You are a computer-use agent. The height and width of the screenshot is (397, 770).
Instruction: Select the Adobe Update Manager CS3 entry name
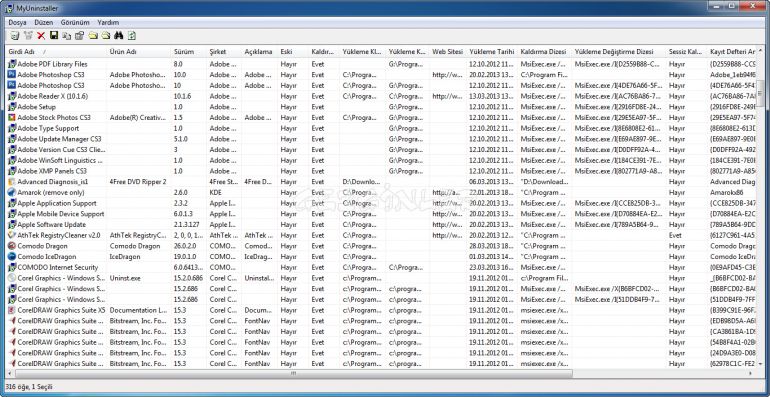coord(59,139)
